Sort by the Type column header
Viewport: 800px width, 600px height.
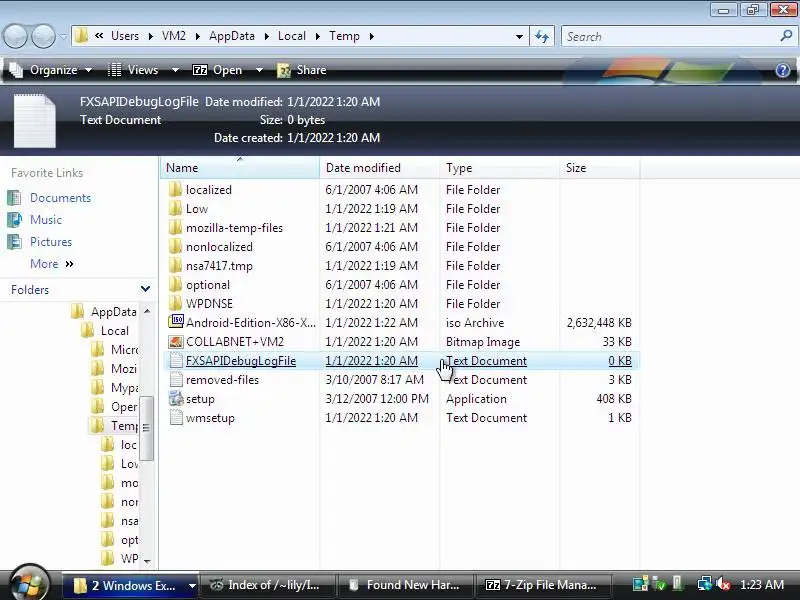pos(499,168)
